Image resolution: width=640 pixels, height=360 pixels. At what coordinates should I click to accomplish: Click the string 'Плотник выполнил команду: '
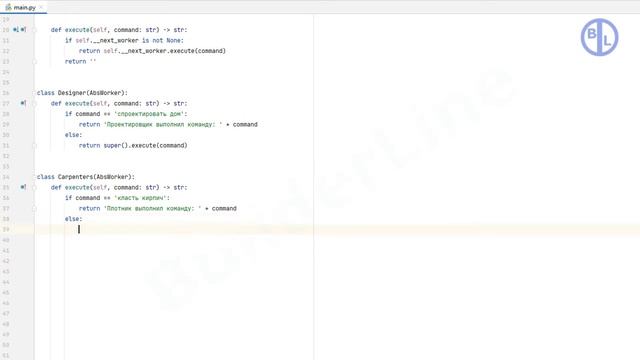[x=152, y=209]
